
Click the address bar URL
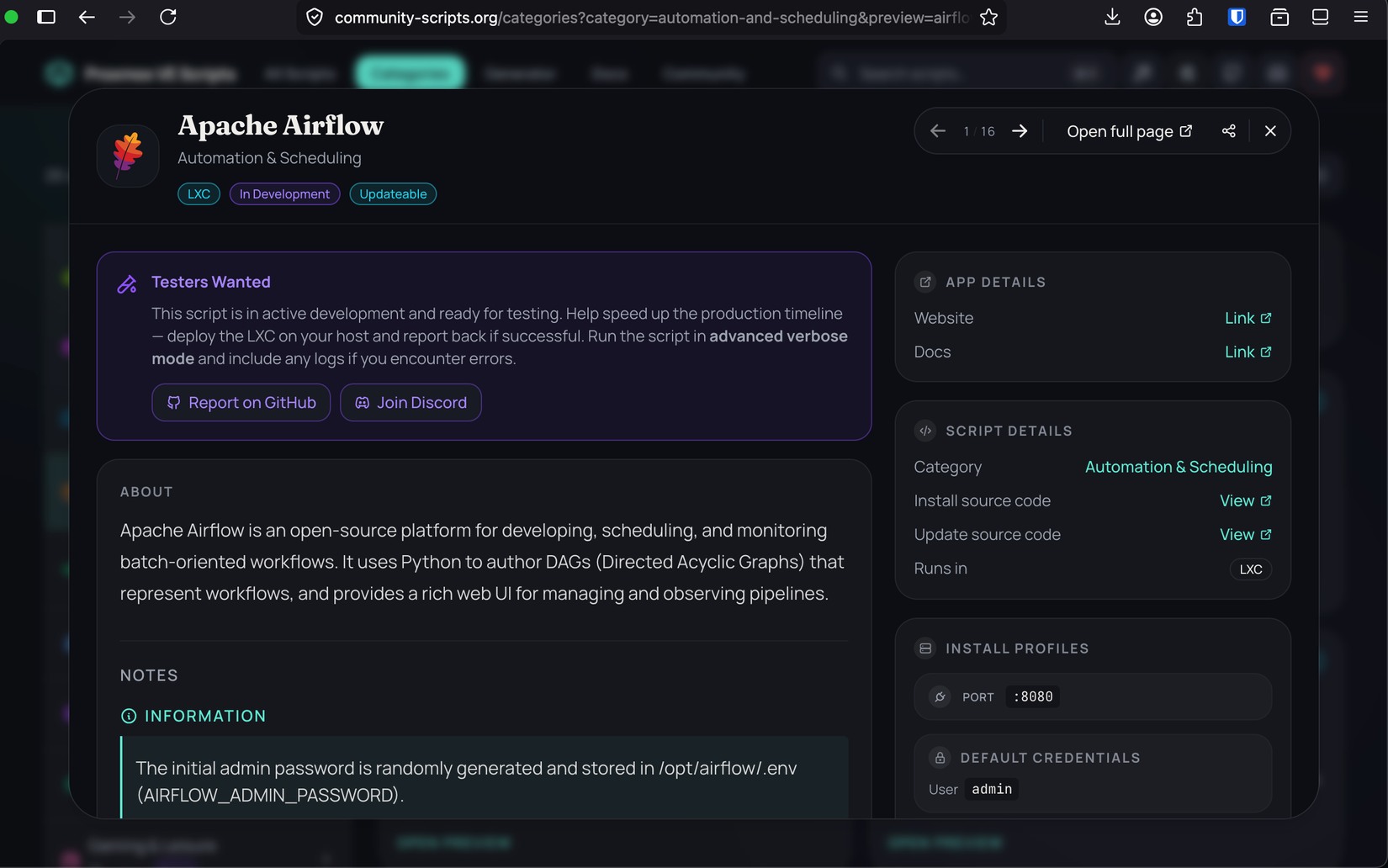click(x=651, y=18)
